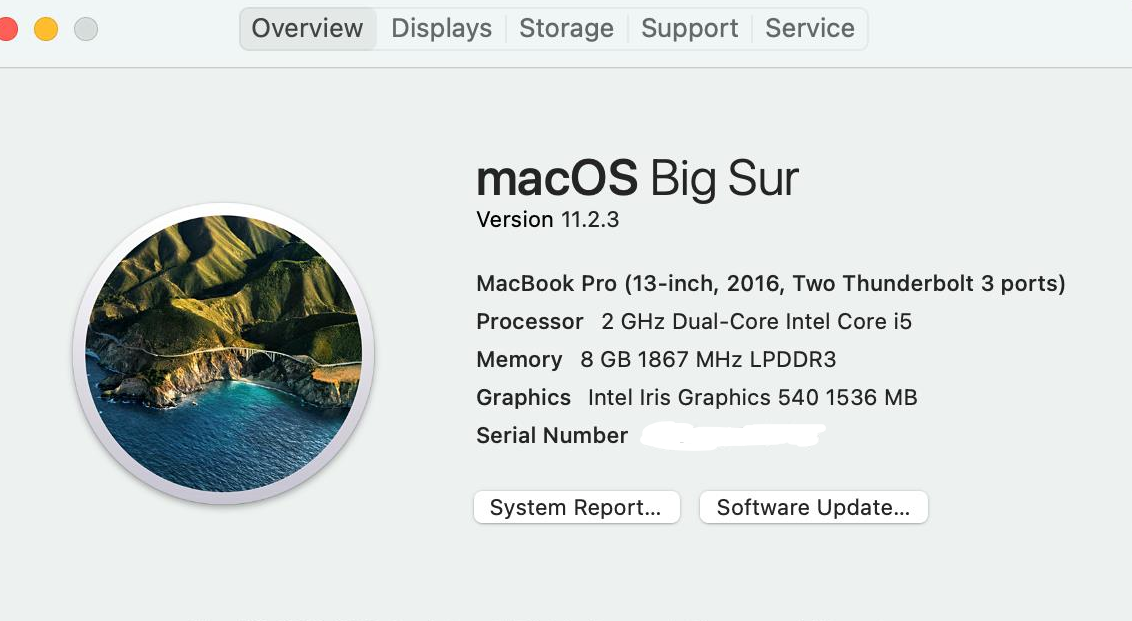Click Version 11.2.3 to show build number
Image resolution: width=1132 pixels, height=621 pixels.
point(547,220)
